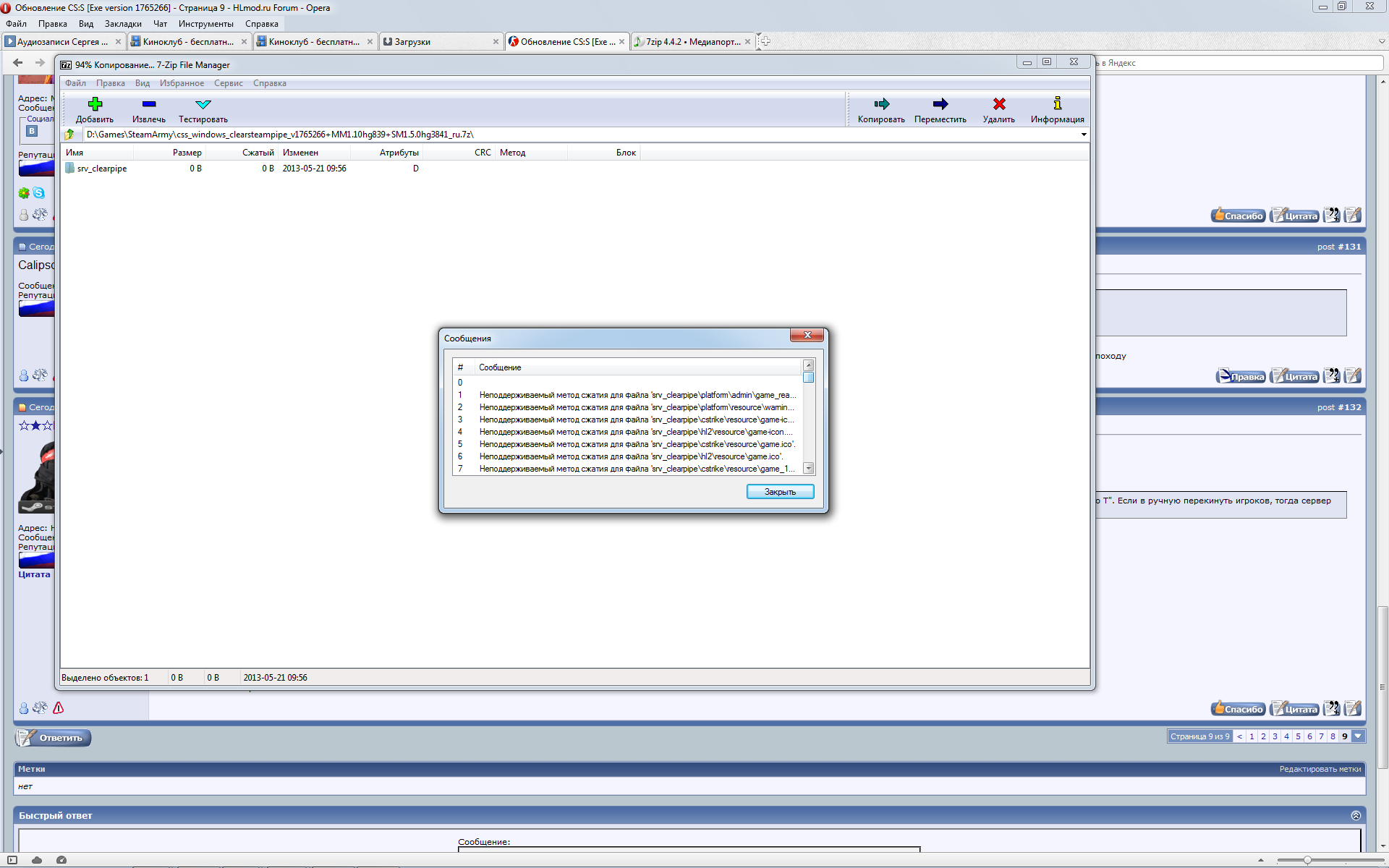Click the Удалить (Delete) red X icon
The width and height of the screenshot is (1389, 868).
click(999, 104)
